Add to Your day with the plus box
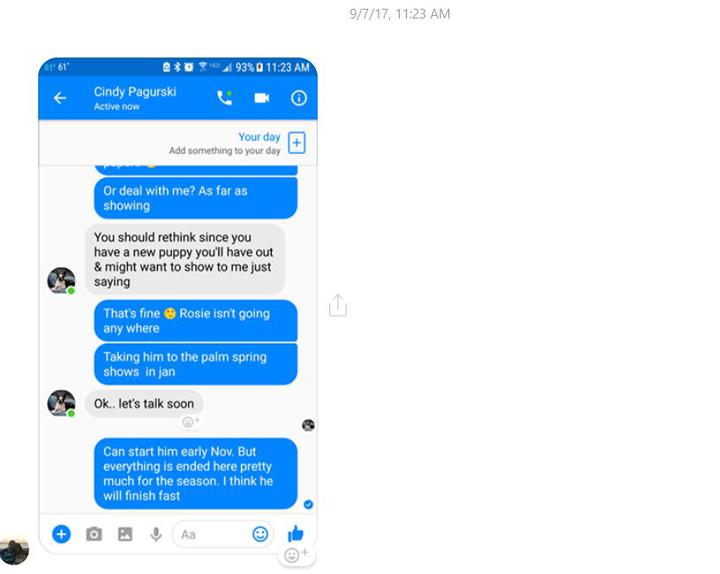 point(297,143)
